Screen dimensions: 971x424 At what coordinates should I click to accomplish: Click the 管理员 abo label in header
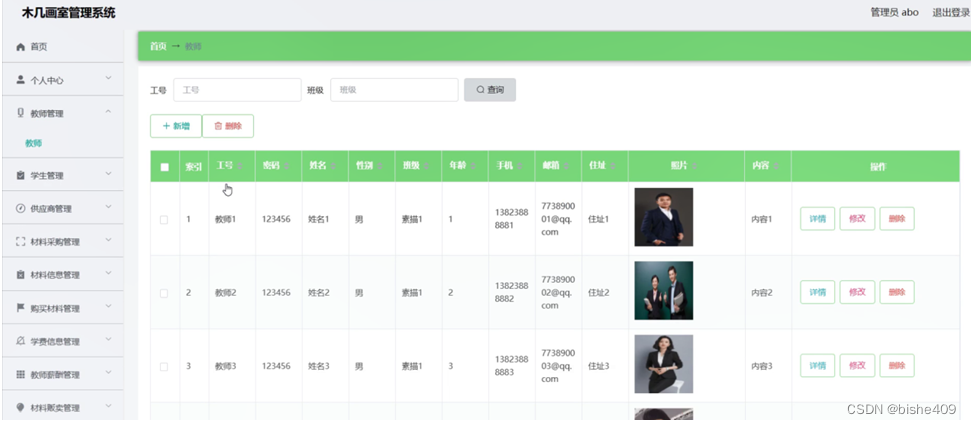pyautogui.click(x=894, y=12)
